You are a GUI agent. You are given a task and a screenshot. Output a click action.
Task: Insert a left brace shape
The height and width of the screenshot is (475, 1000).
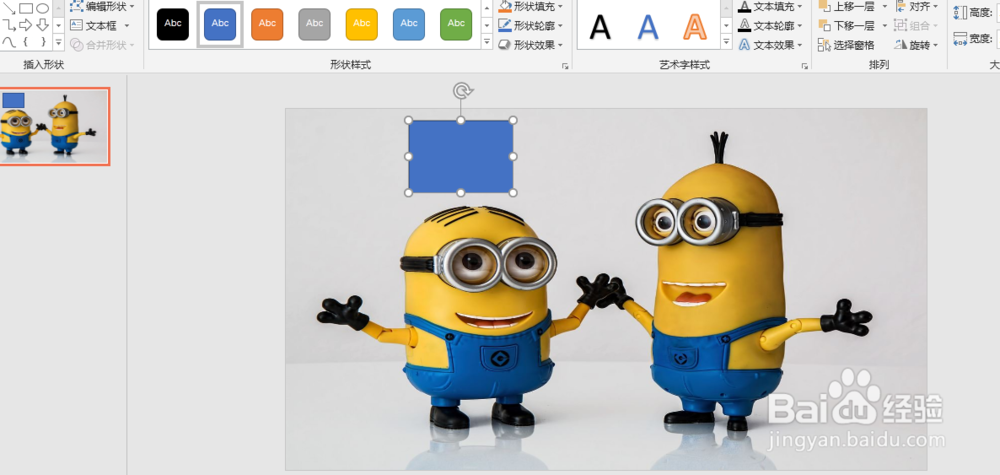[26, 41]
